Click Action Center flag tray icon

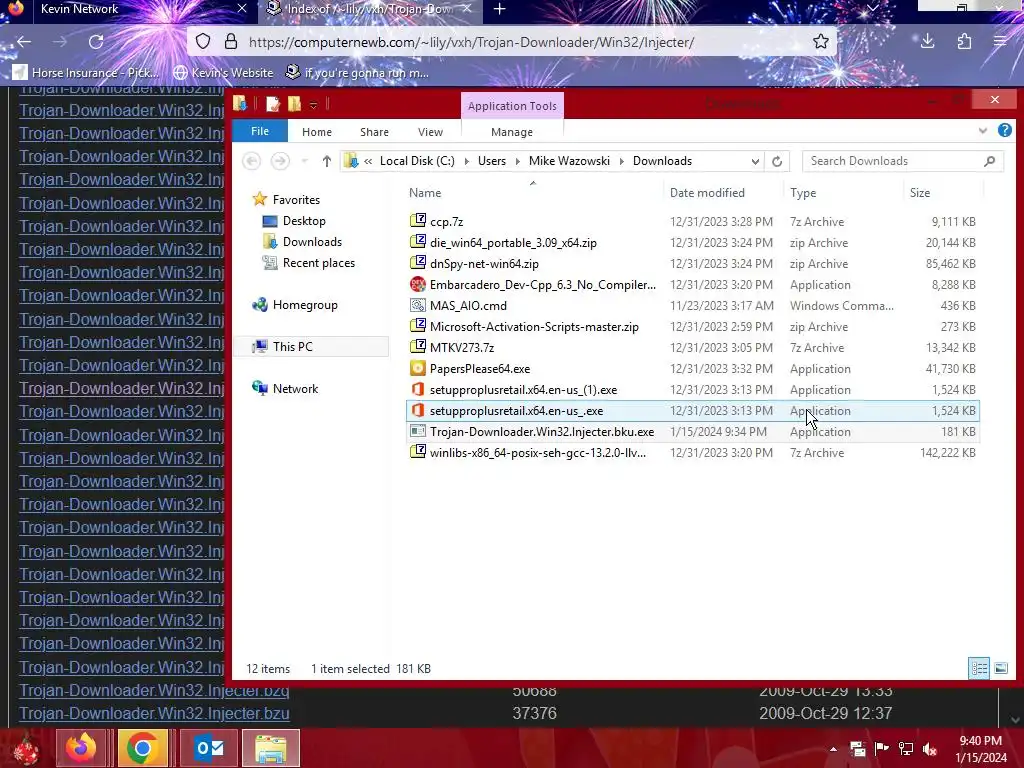pos(882,749)
